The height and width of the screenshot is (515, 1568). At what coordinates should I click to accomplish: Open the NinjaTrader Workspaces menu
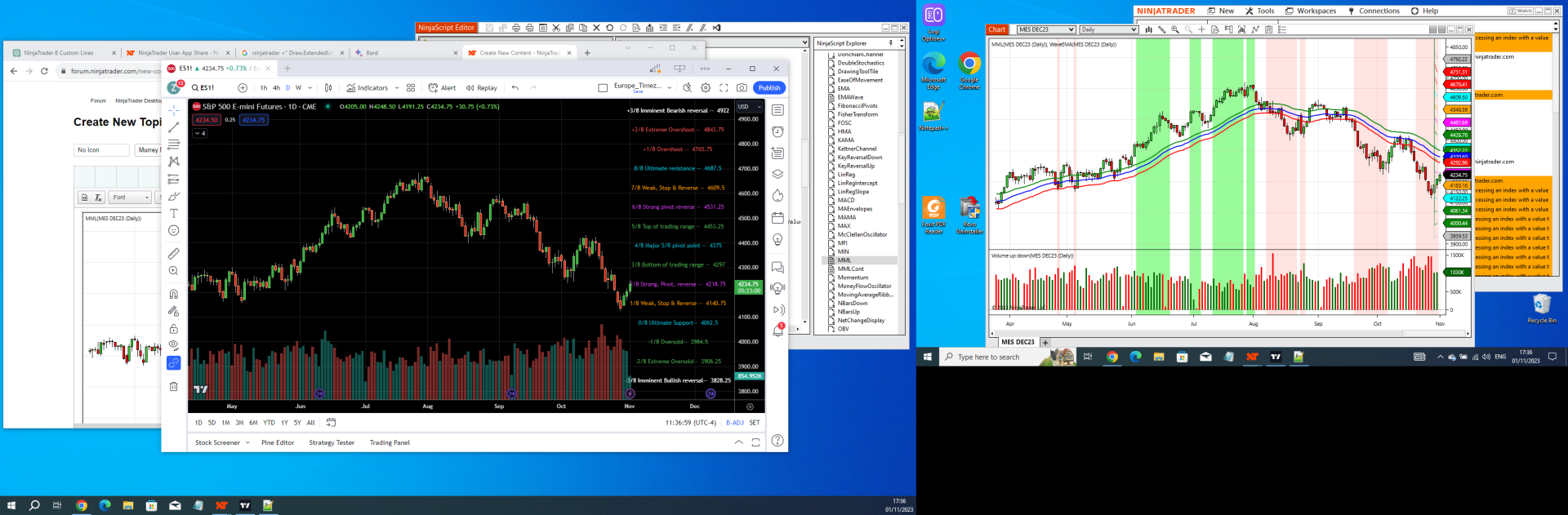pos(1311,11)
